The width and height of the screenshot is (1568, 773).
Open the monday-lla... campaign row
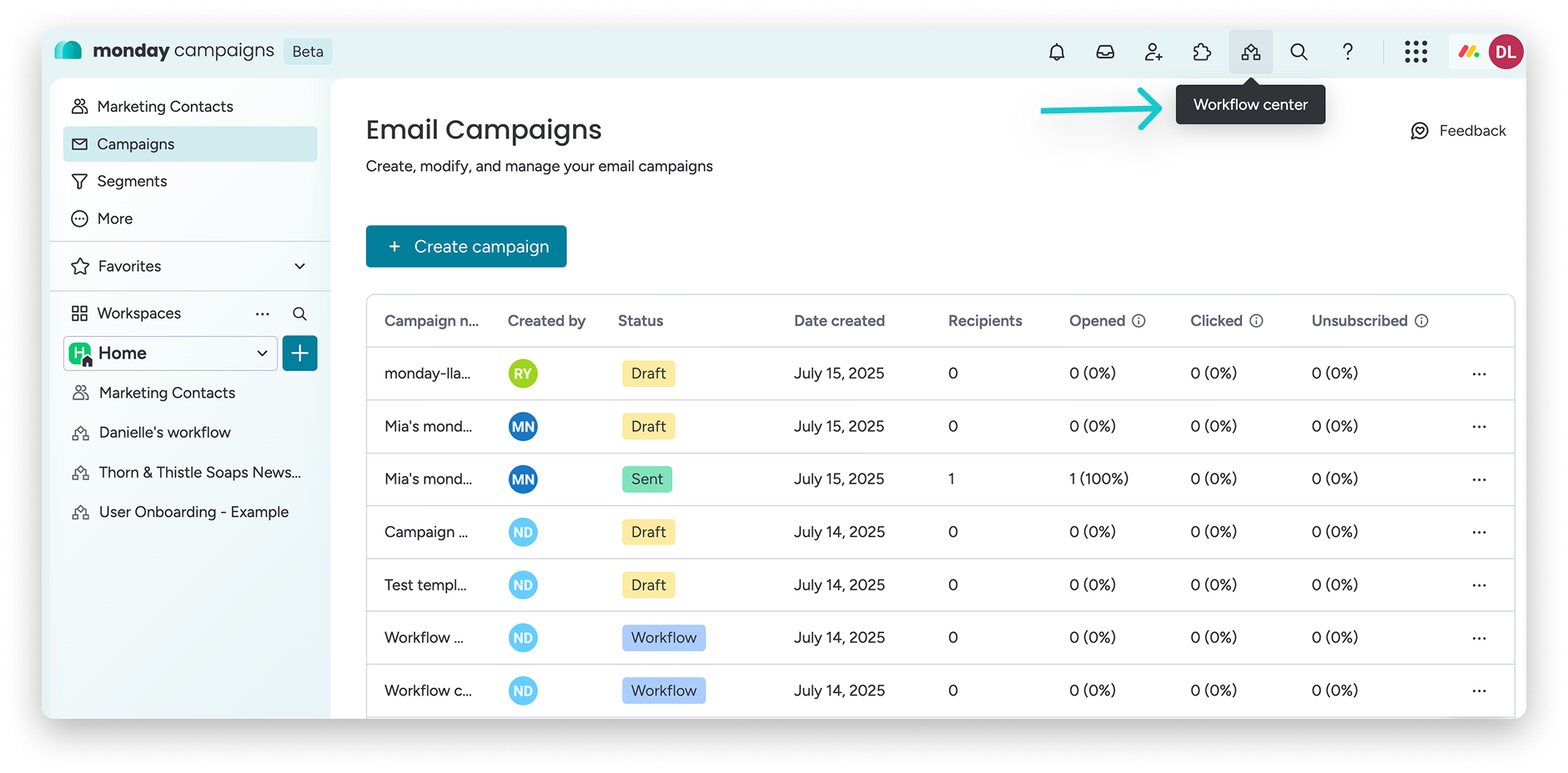pos(427,374)
